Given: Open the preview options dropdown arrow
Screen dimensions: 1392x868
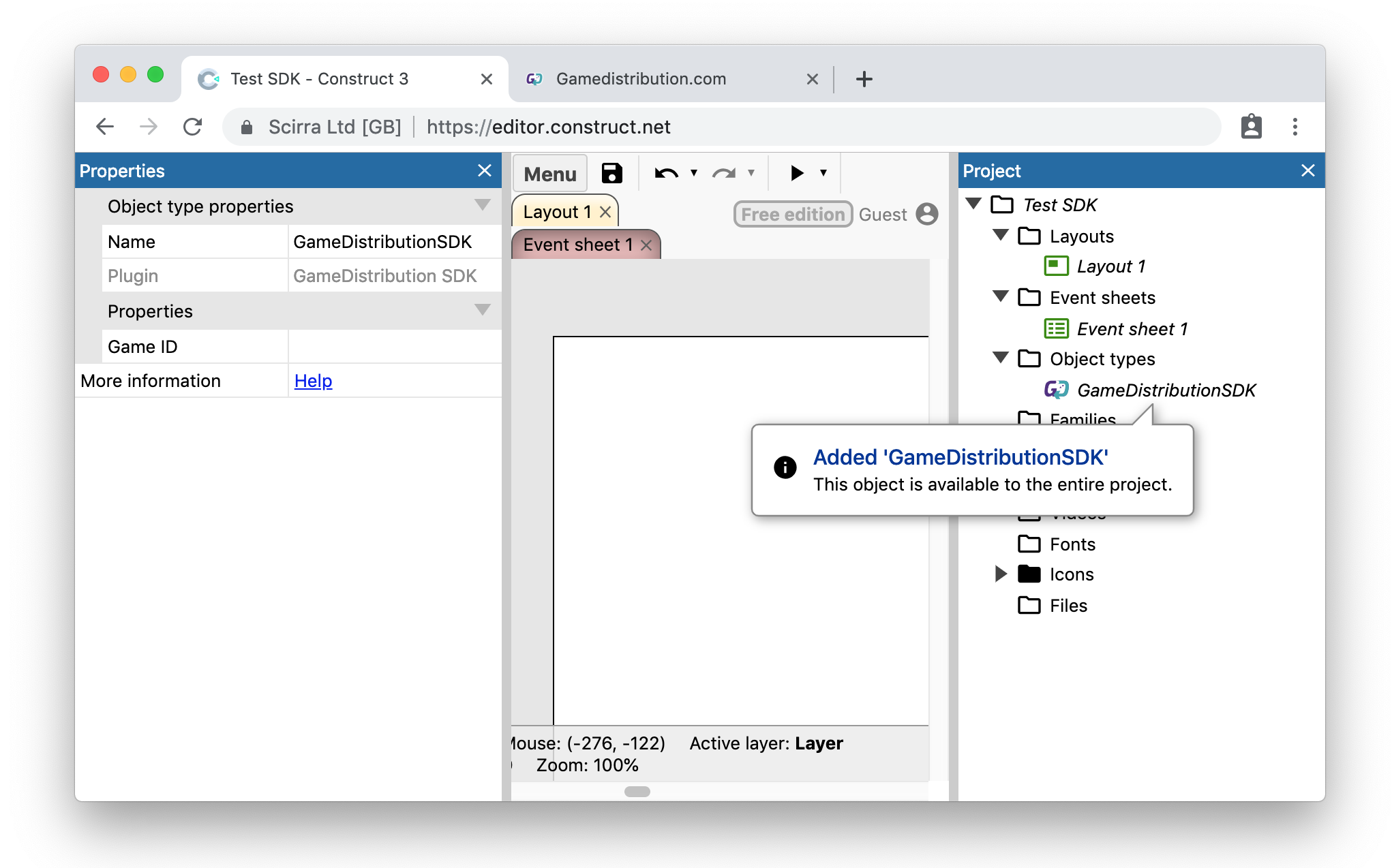Looking at the screenshot, I should click(823, 173).
